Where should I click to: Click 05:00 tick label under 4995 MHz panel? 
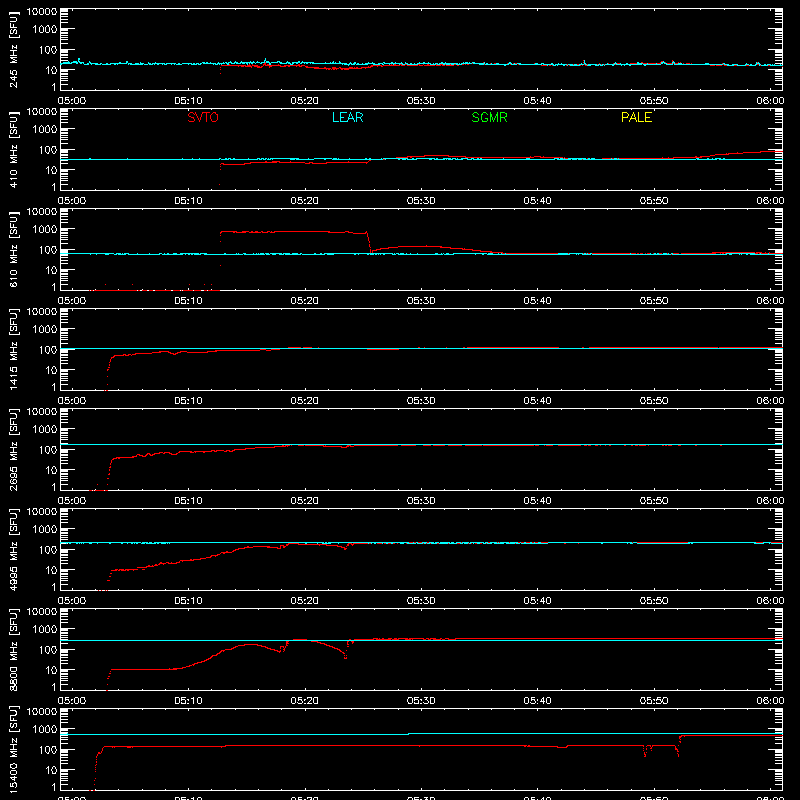[x=72, y=601]
